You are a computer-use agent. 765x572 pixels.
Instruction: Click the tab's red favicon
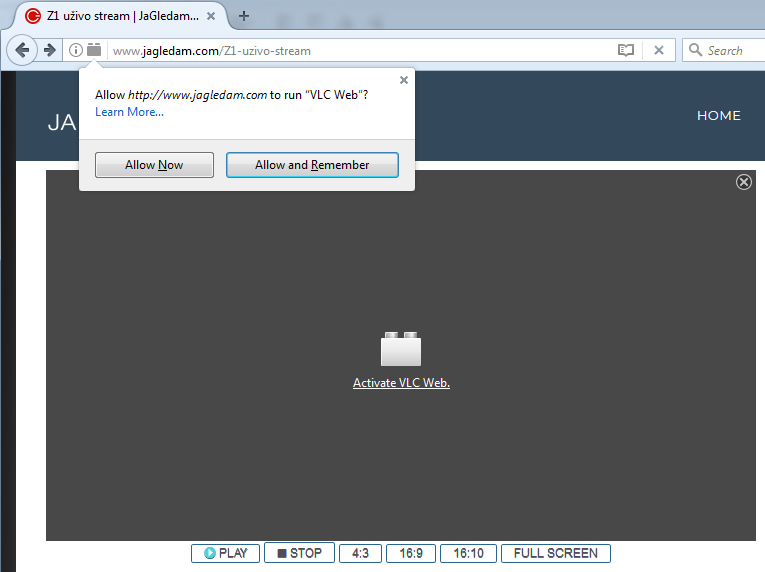coord(33,16)
